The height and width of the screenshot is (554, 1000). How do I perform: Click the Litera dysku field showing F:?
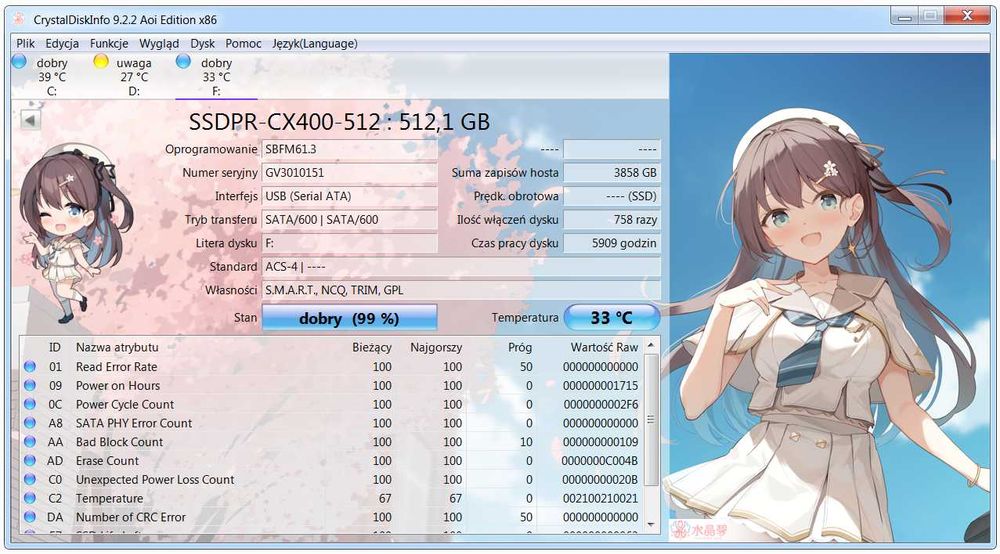coord(349,243)
